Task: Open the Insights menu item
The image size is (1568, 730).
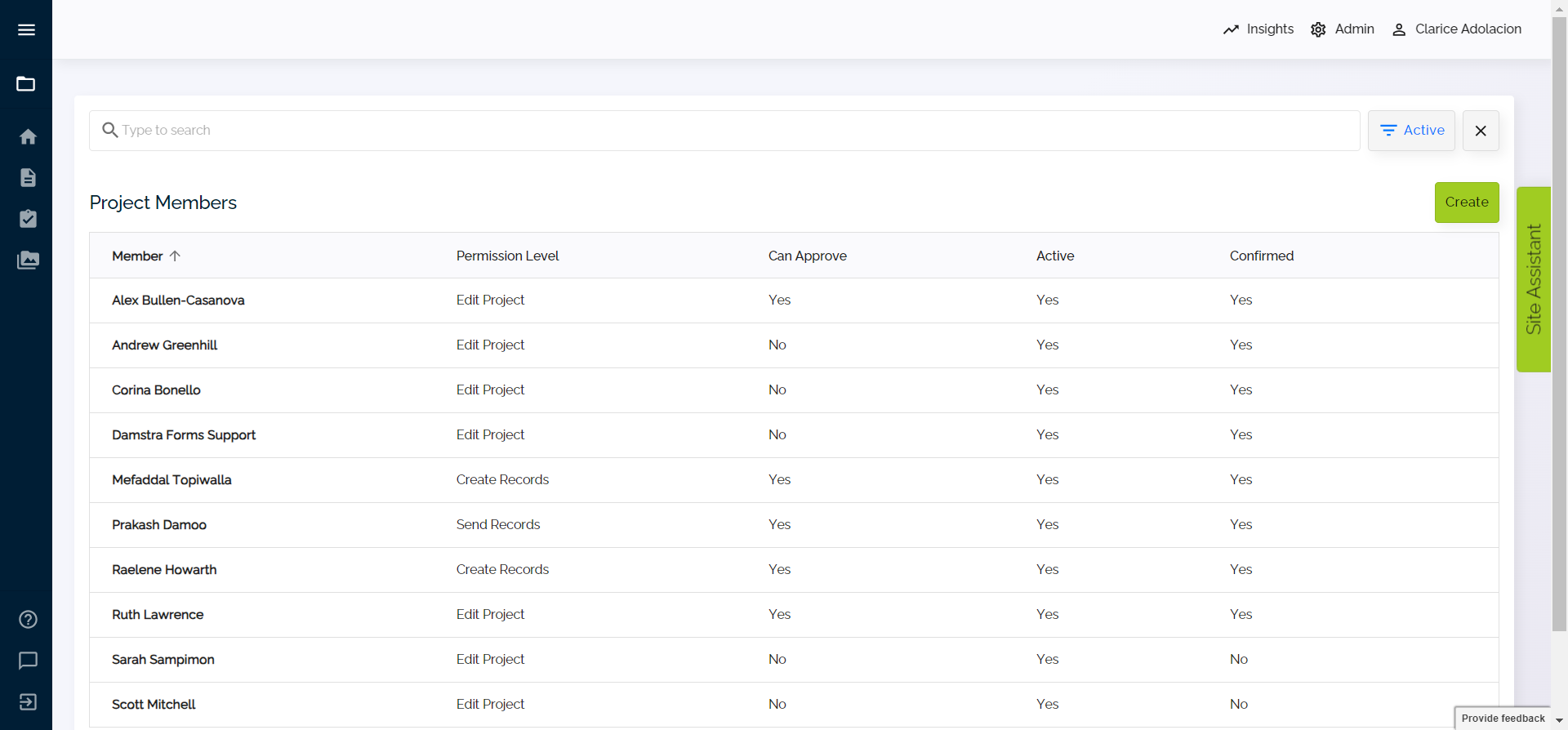Action: (1258, 29)
